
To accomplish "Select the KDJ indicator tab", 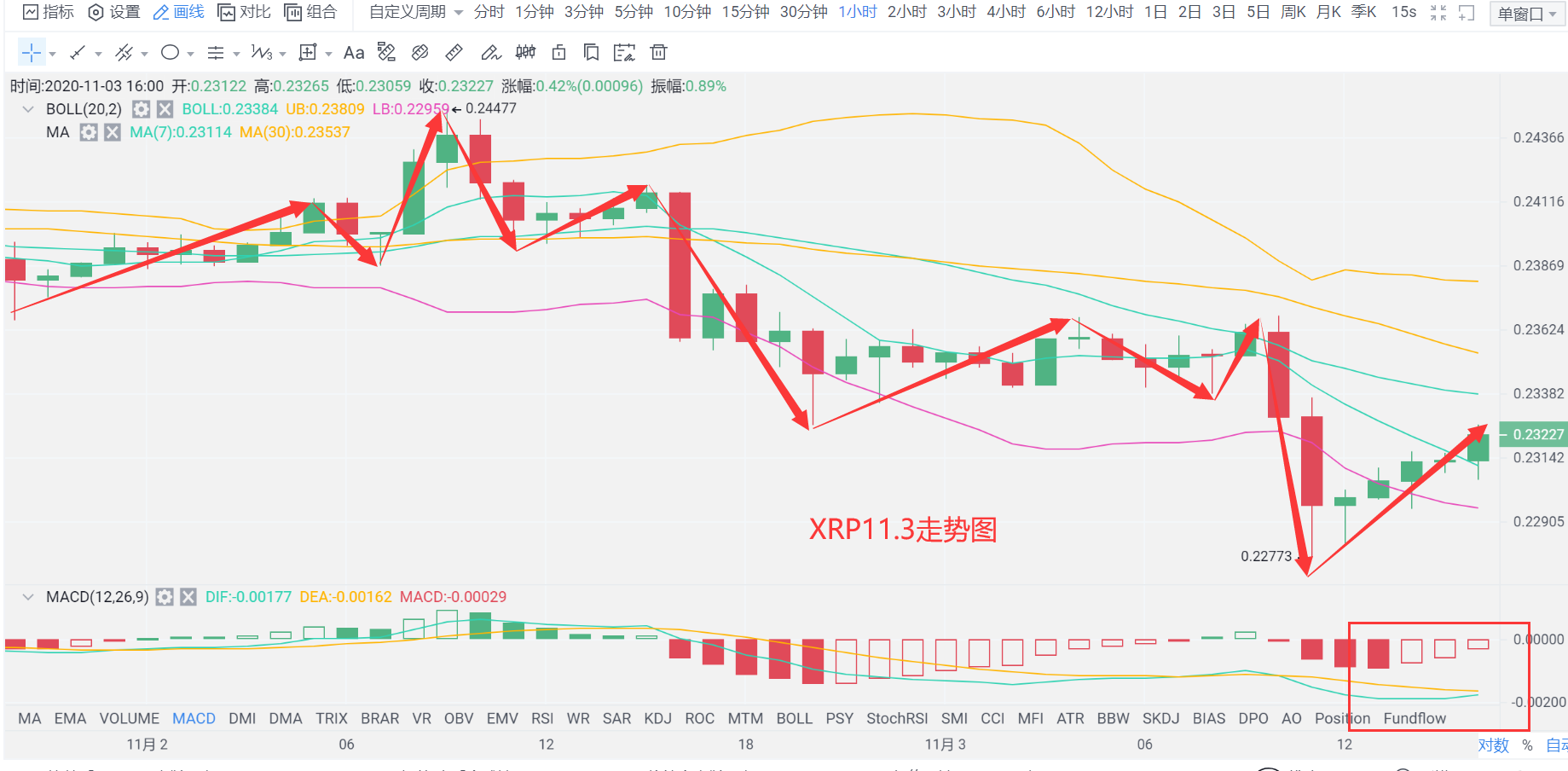I will click(x=657, y=719).
